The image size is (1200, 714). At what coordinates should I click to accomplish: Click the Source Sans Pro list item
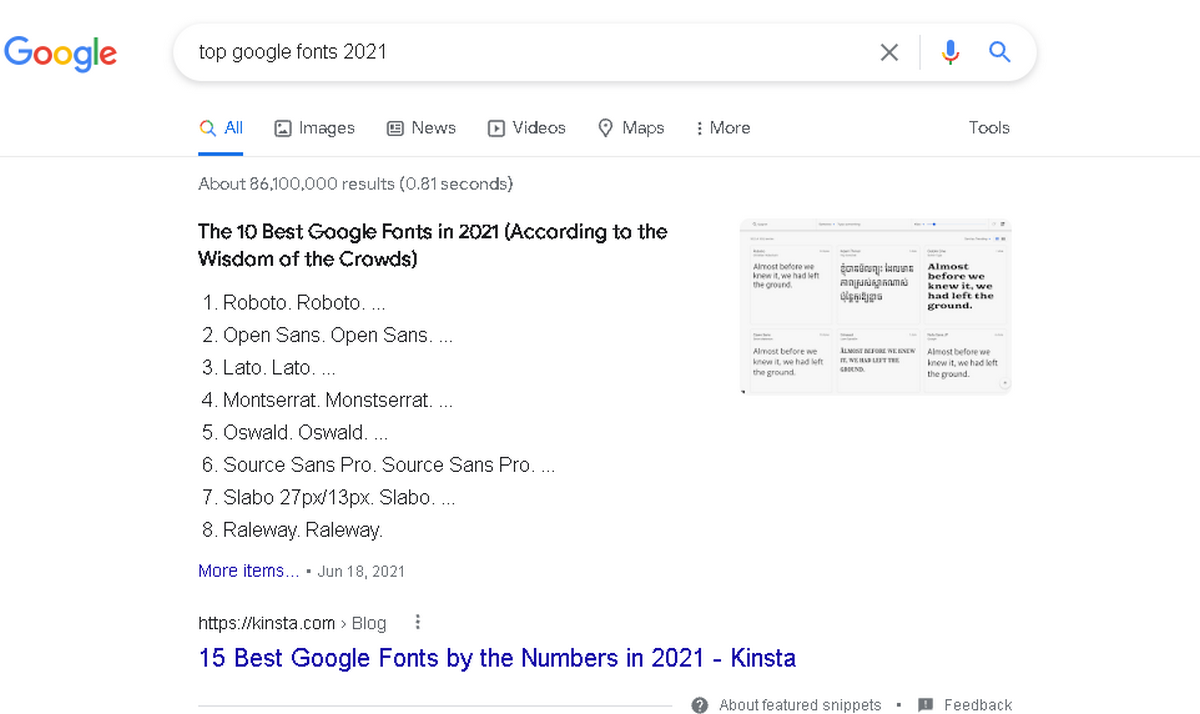(379, 466)
